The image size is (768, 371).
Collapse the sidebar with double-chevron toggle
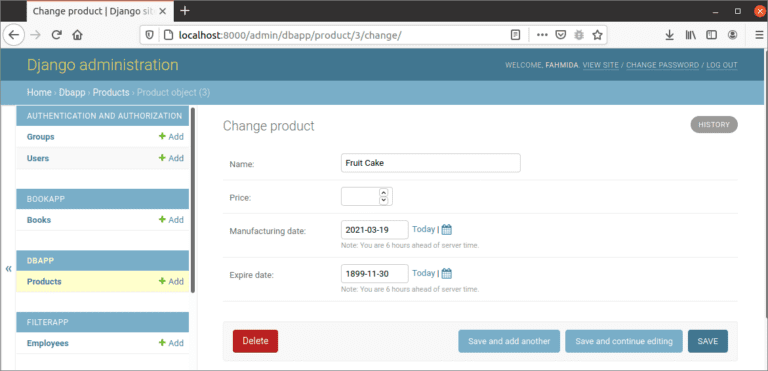click(8, 269)
